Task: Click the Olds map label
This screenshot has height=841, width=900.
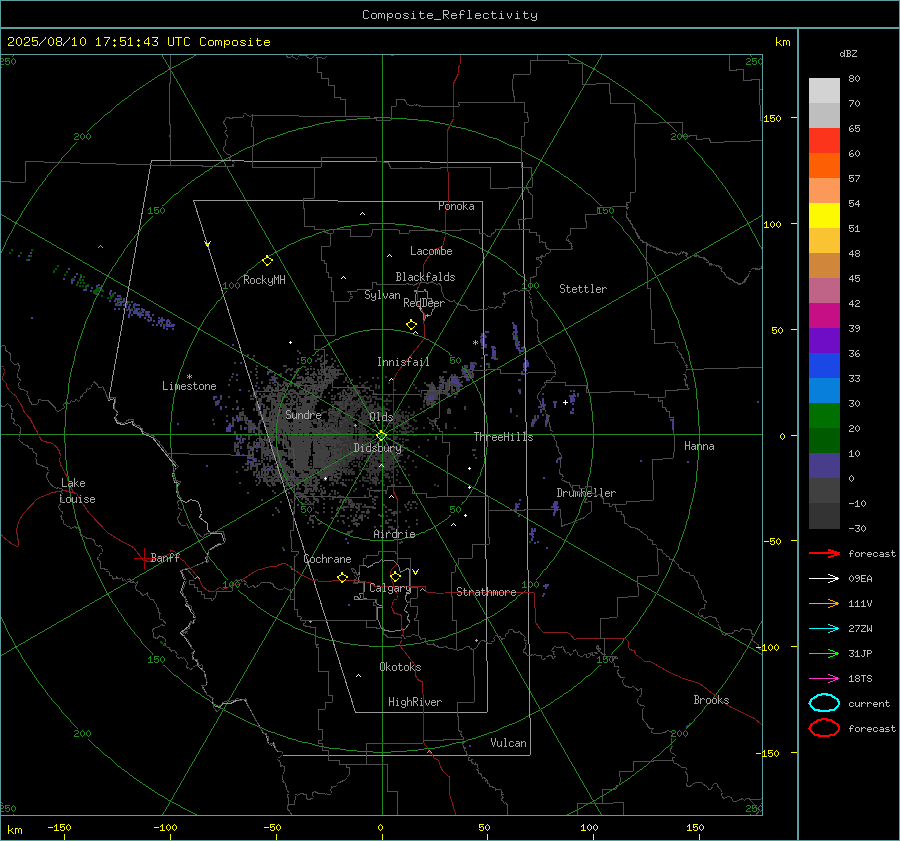Action: click(x=381, y=417)
